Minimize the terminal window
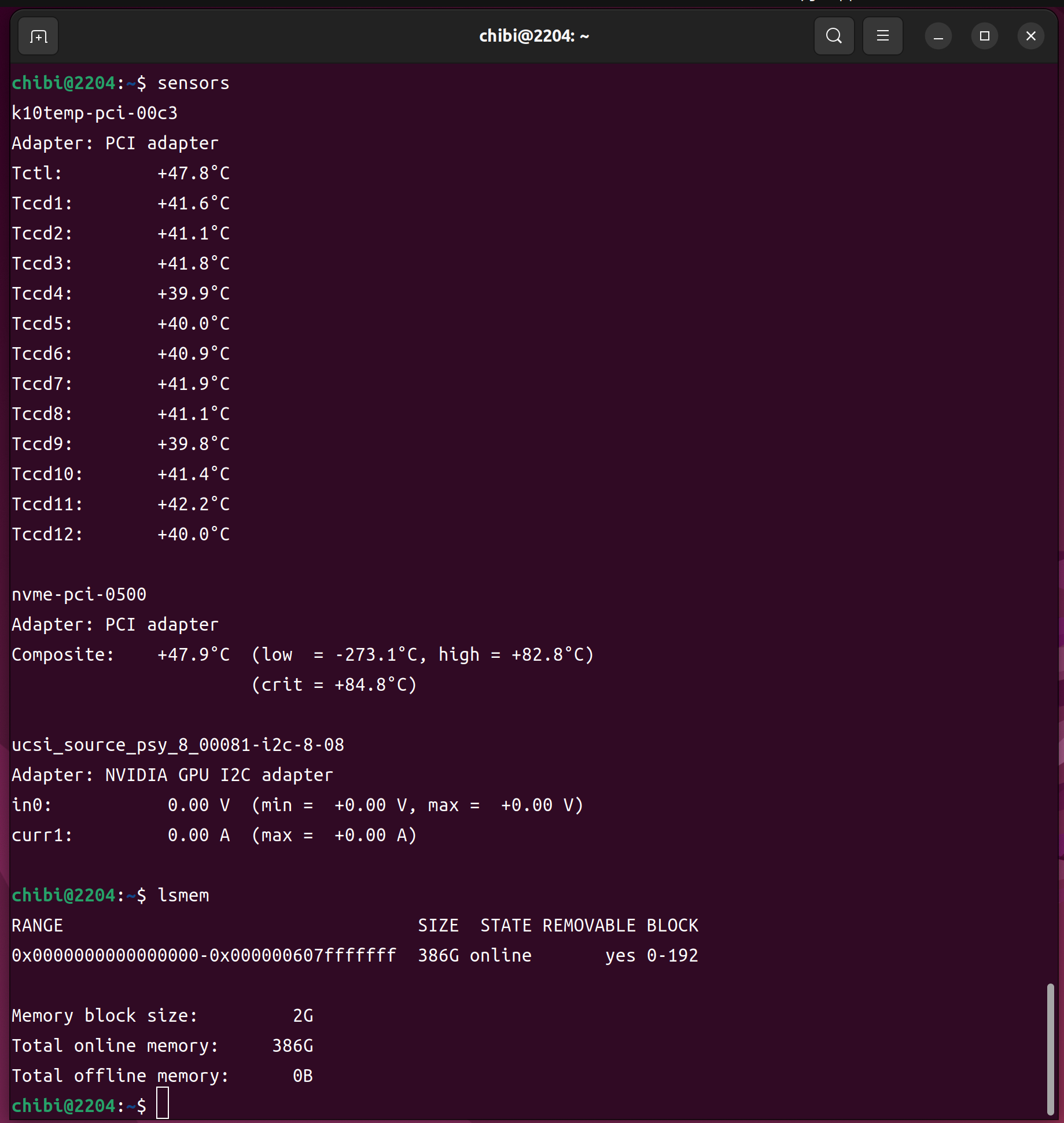 click(x=938, y=36)
